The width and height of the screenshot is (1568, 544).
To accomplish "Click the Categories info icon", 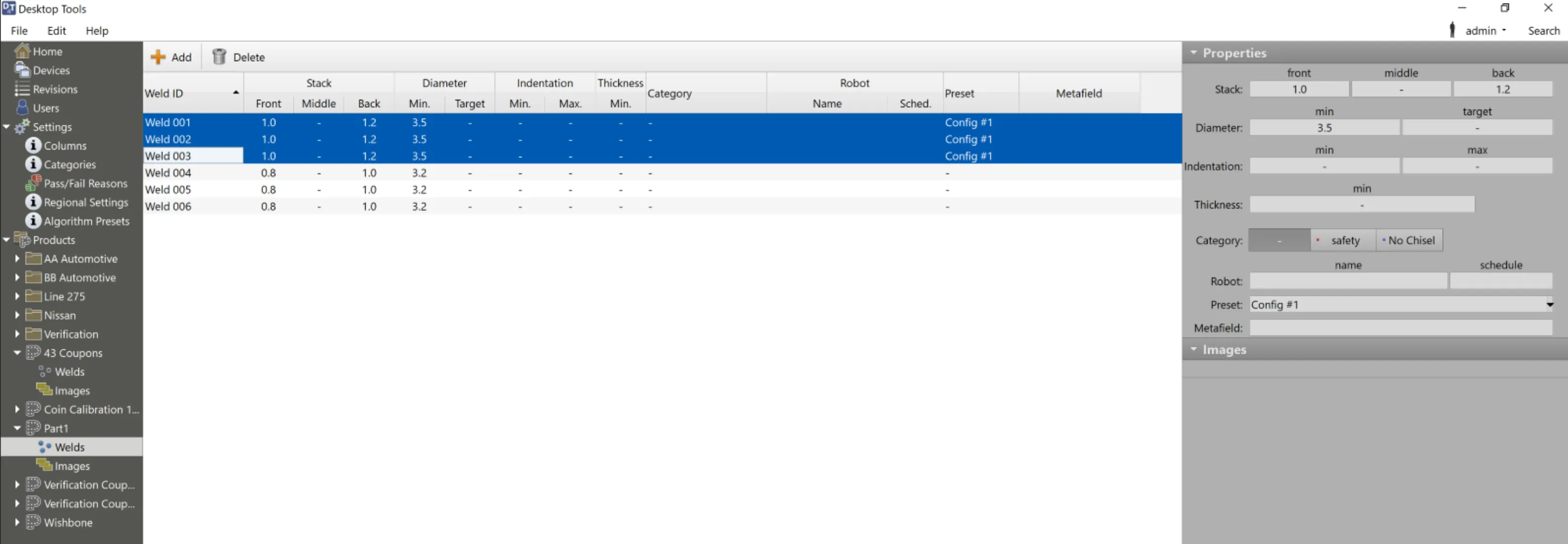I will [34, 164].
